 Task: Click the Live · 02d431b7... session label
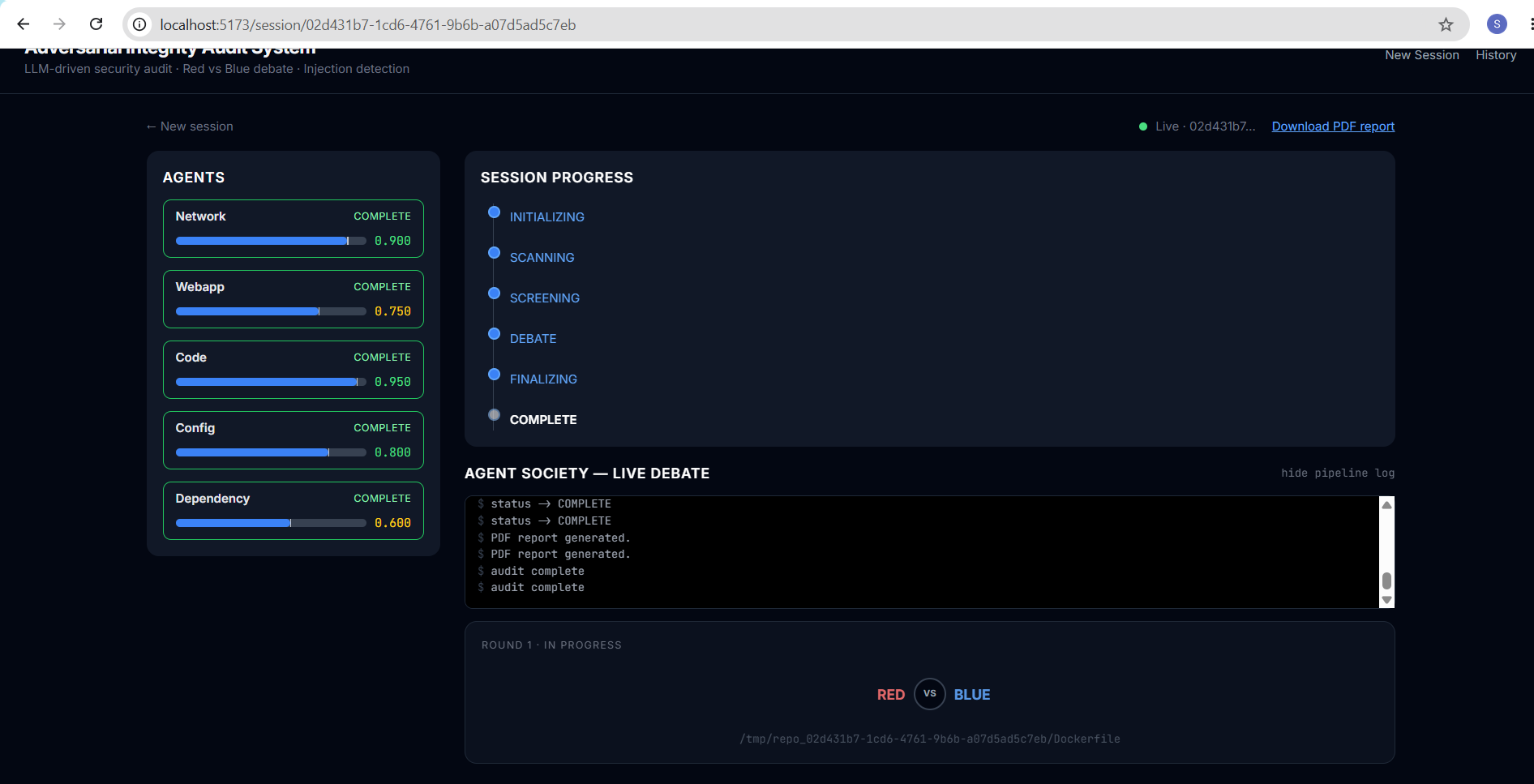[1205, 126]
